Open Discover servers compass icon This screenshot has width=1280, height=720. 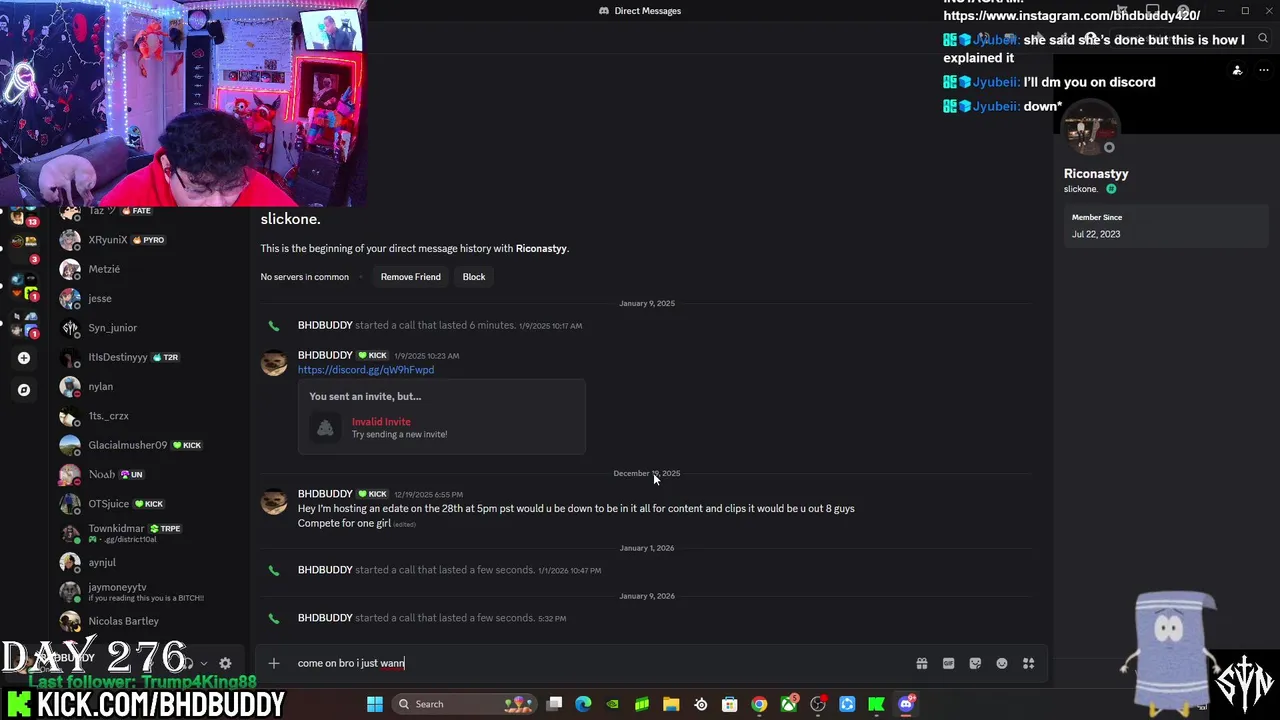tap(24, 390)
